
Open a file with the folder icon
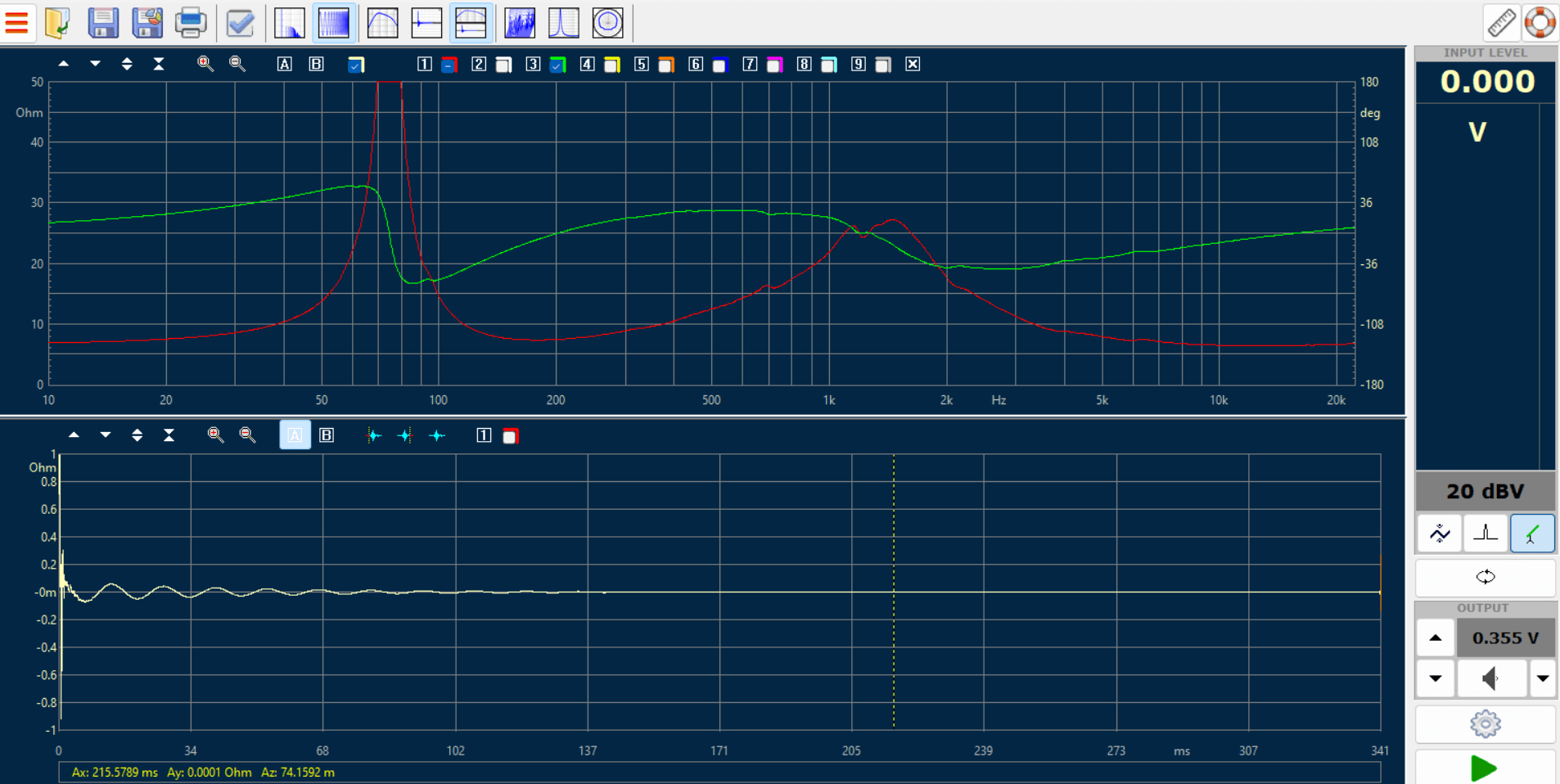coord(58,23)
